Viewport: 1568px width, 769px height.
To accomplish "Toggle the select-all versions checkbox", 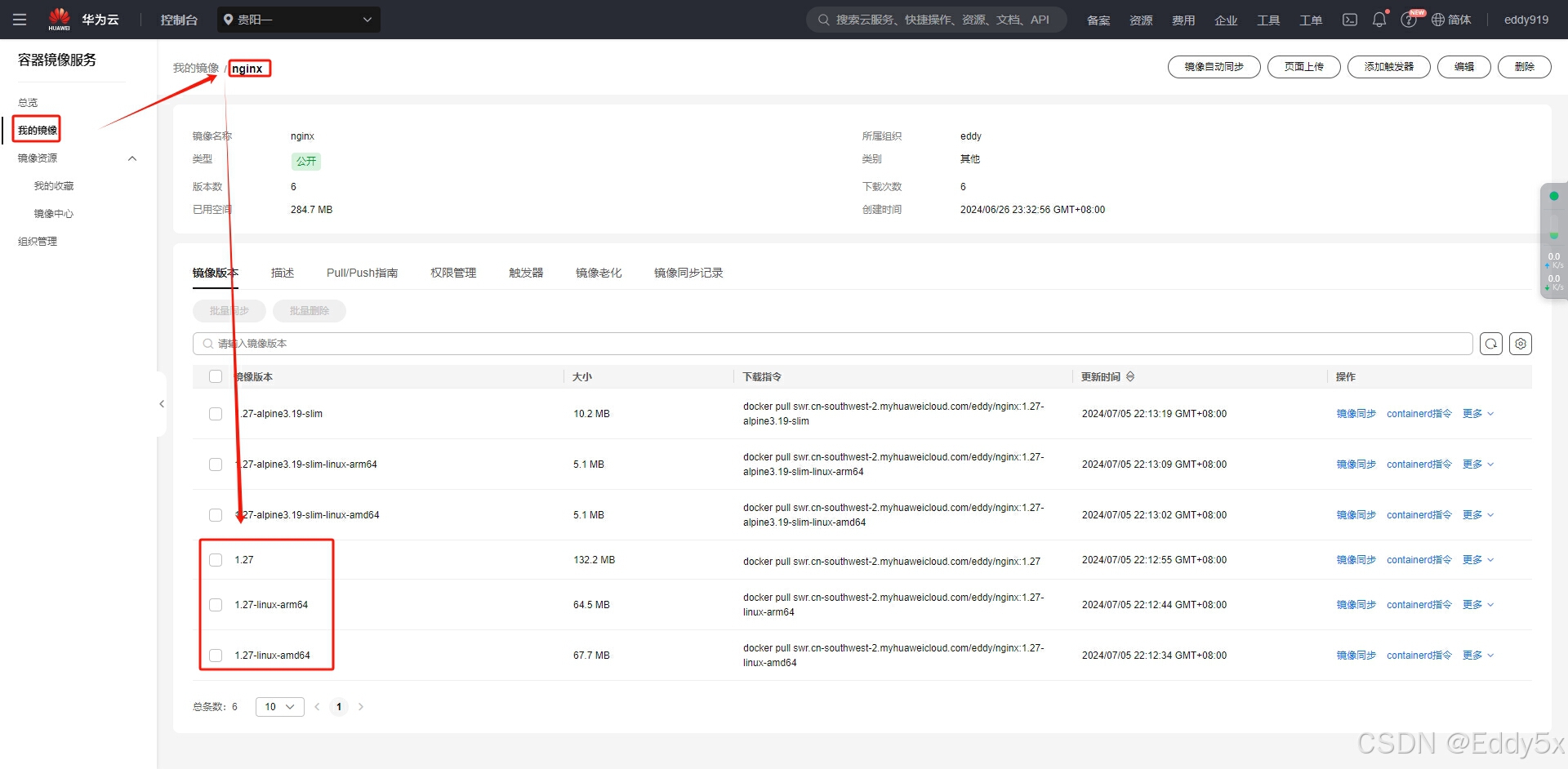I will pos(216,376).
